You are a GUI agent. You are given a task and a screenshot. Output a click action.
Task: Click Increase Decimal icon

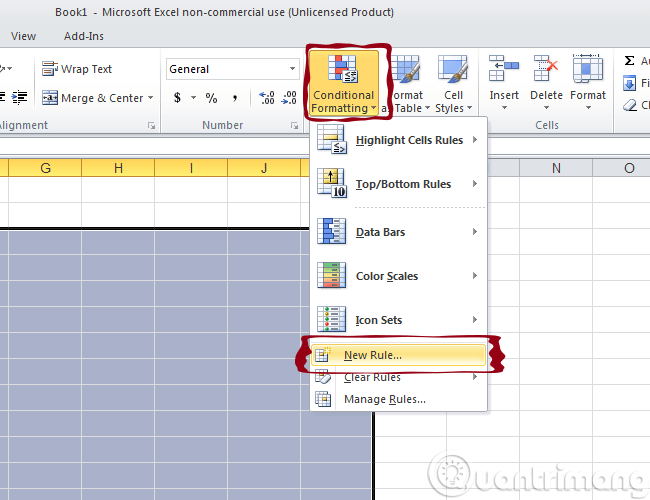click(267, 98)
